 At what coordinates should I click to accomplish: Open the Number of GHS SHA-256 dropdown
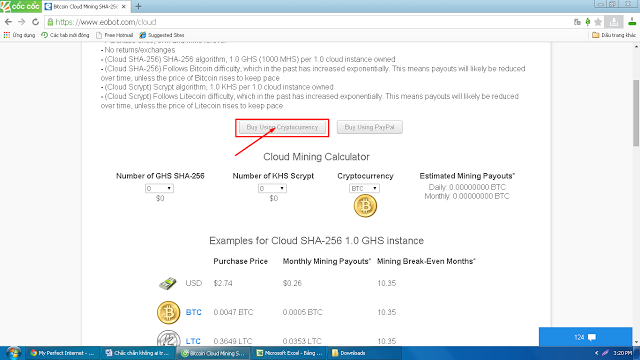(x=159, y=188)
